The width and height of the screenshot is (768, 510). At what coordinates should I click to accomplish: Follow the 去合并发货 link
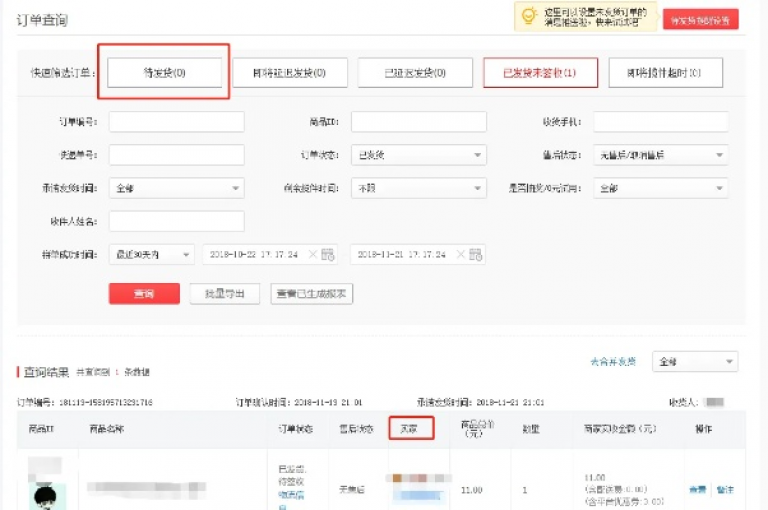pos(613,362)
